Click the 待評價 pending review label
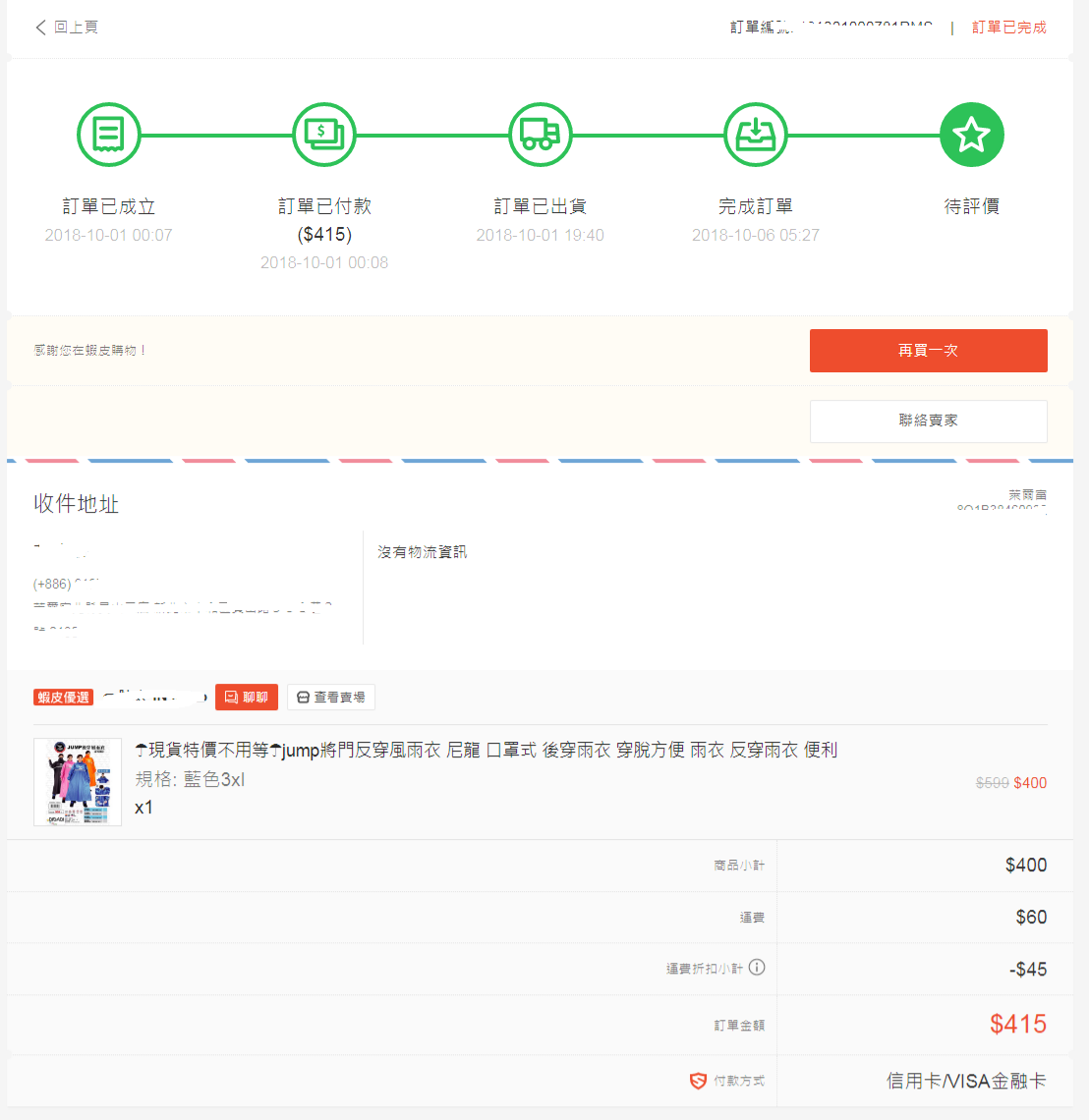Screen dimensions: 1089x1120 point(971,206)
